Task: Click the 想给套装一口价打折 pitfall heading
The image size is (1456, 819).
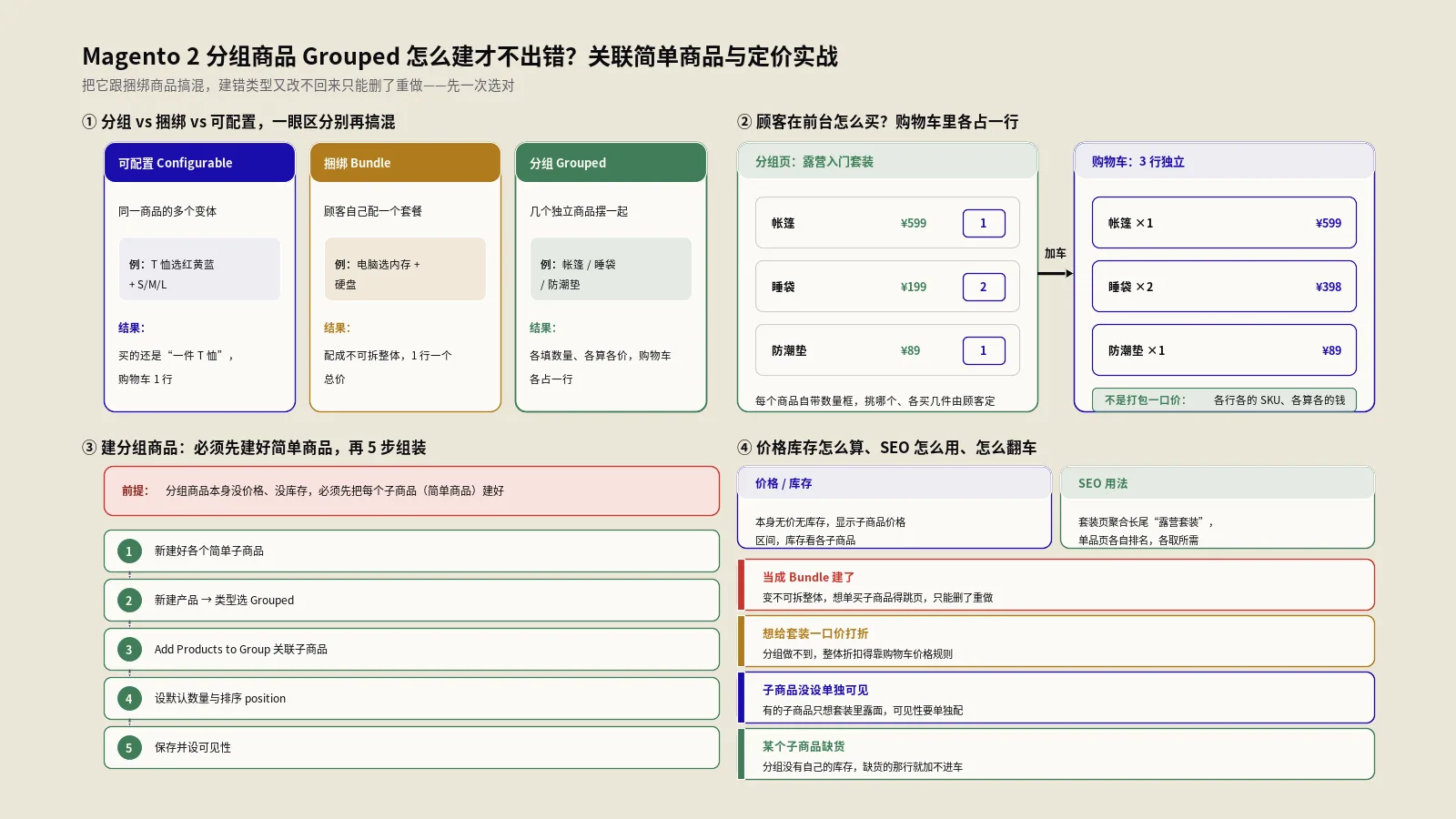Action: click(815, 633)
